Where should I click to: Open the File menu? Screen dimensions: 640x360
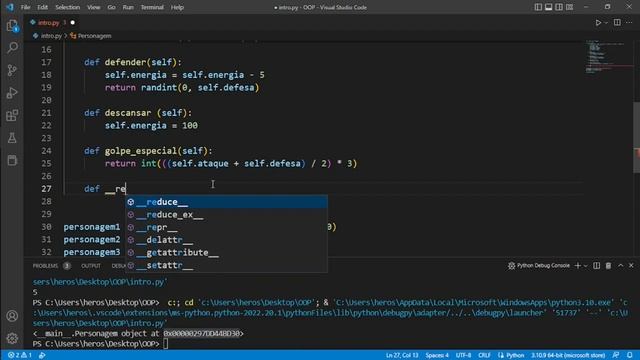pyautogui.click(x=25, y=7)
